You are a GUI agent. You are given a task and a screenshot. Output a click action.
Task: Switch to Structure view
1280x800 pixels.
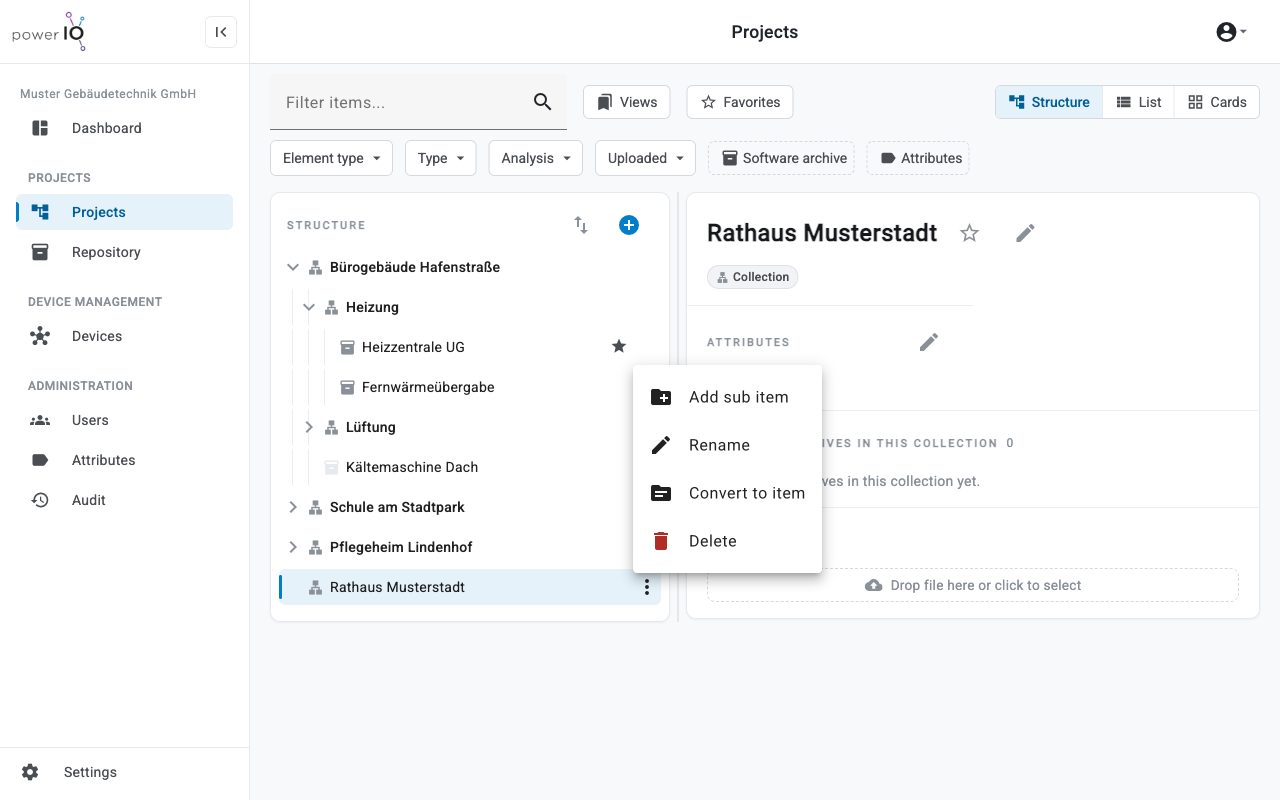pos(1049,102)
